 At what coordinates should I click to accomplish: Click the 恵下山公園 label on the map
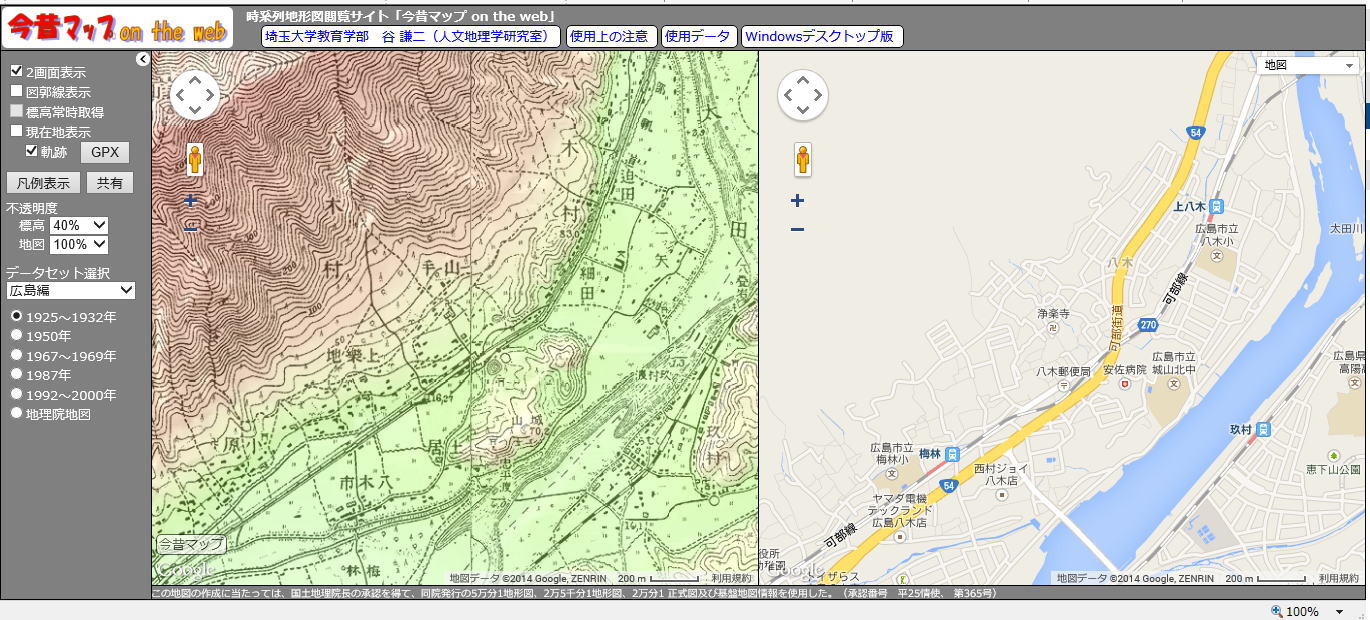[1333, 468]
